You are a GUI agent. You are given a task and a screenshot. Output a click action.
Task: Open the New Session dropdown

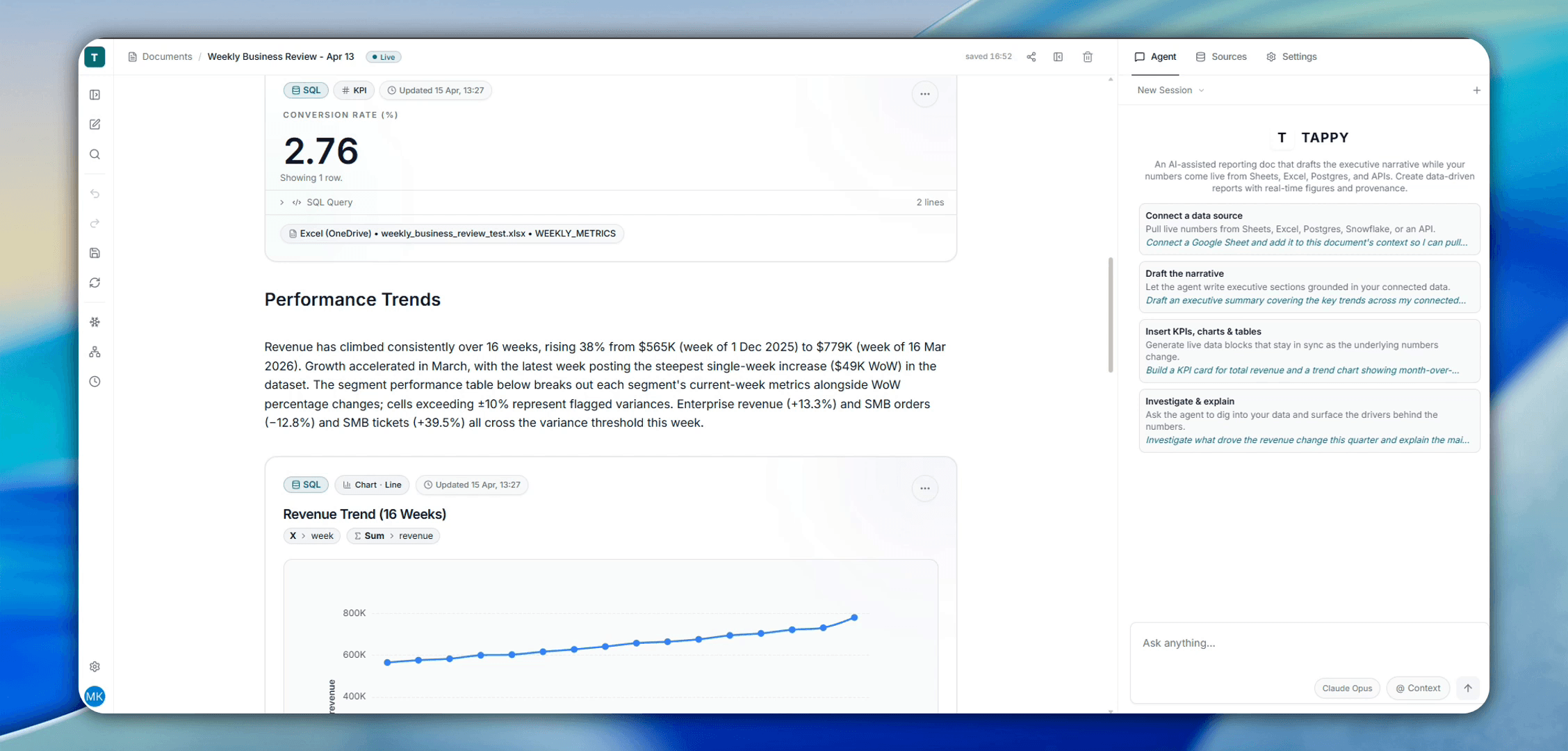(x=1170, y=90)
